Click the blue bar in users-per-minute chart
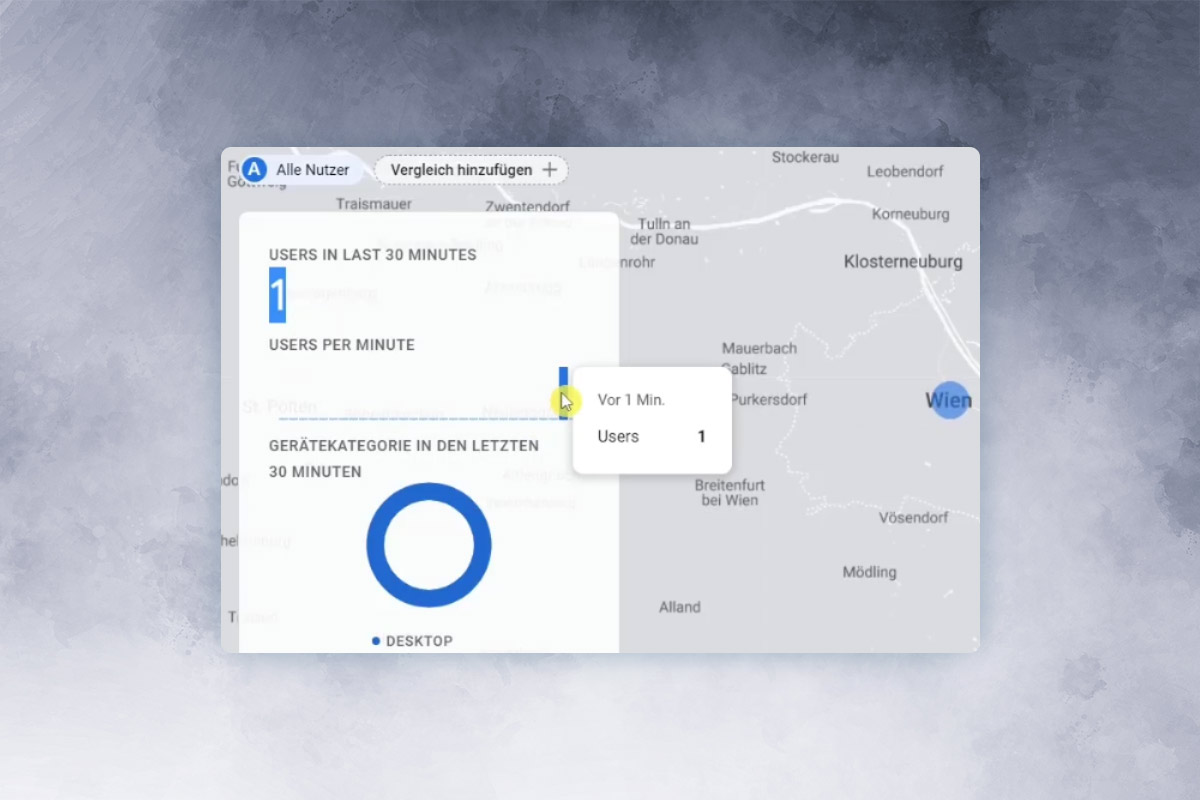 pyautogui.click(x=563, y=392)
